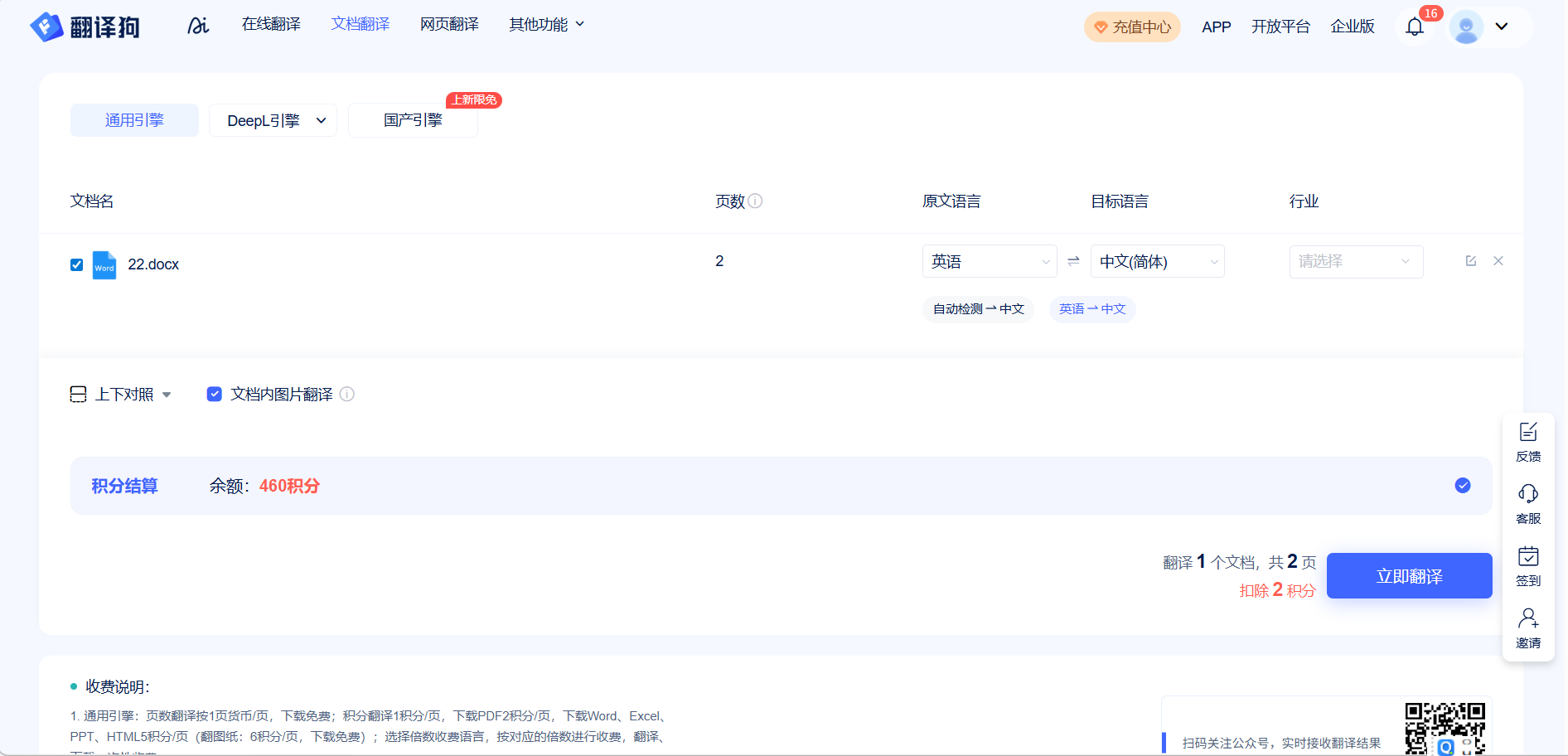
Task: Open notifications bell with 16 badge
Action: pos(1415,27)
